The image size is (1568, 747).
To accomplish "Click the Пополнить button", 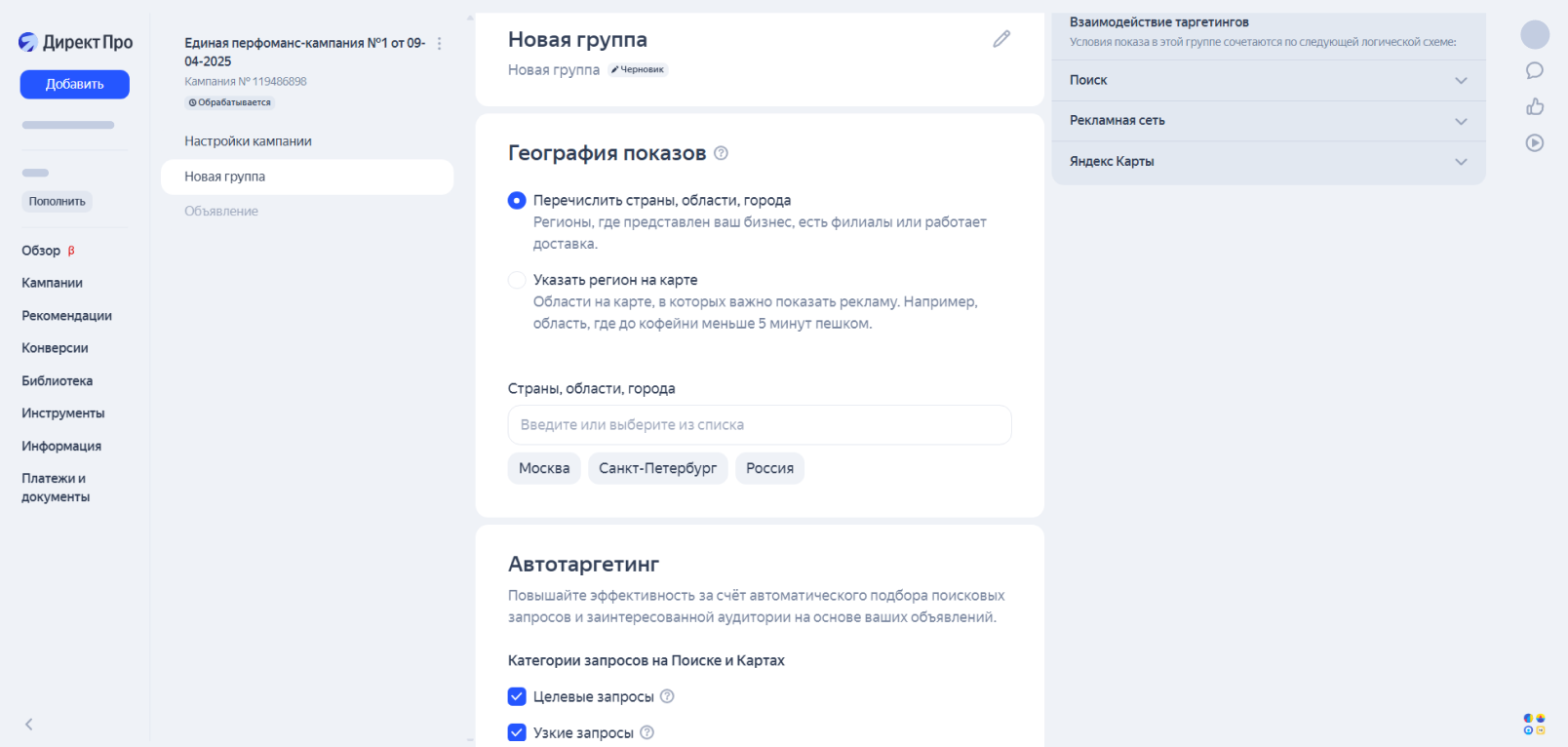I will pyautogui.click(x=58, y=201).
